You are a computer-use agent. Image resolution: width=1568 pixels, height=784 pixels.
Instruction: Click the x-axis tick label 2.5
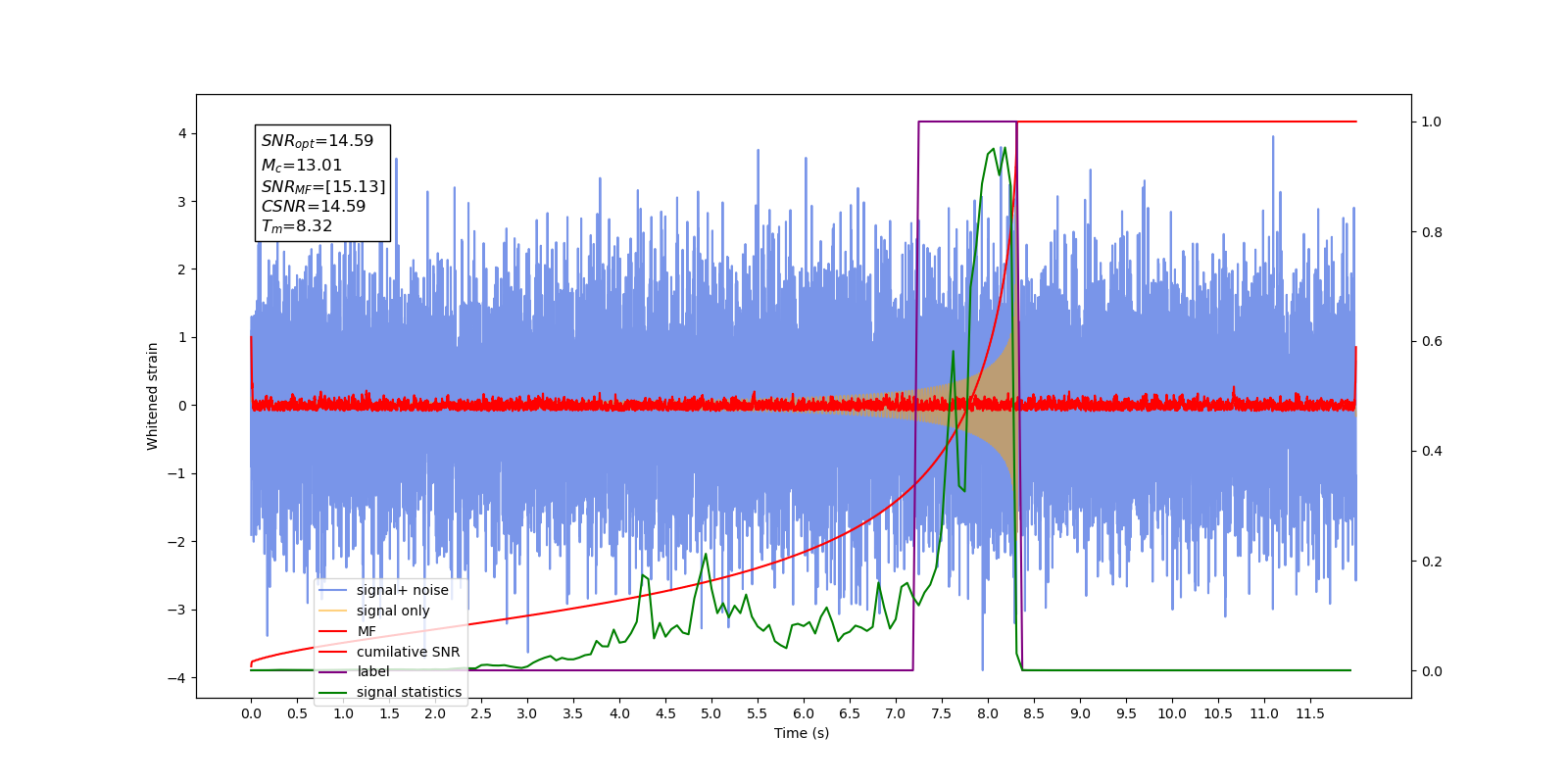[481, 713]
